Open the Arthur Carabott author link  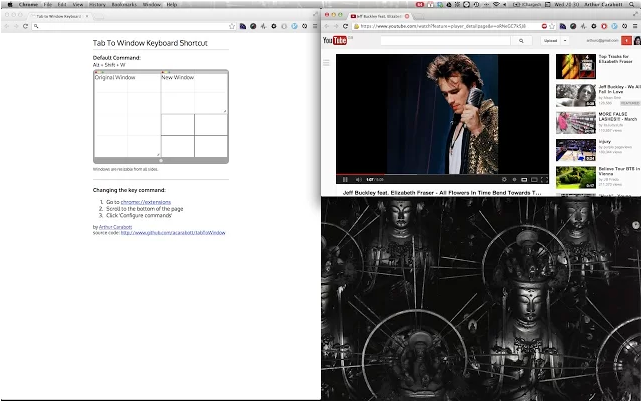tap(115, 227)
